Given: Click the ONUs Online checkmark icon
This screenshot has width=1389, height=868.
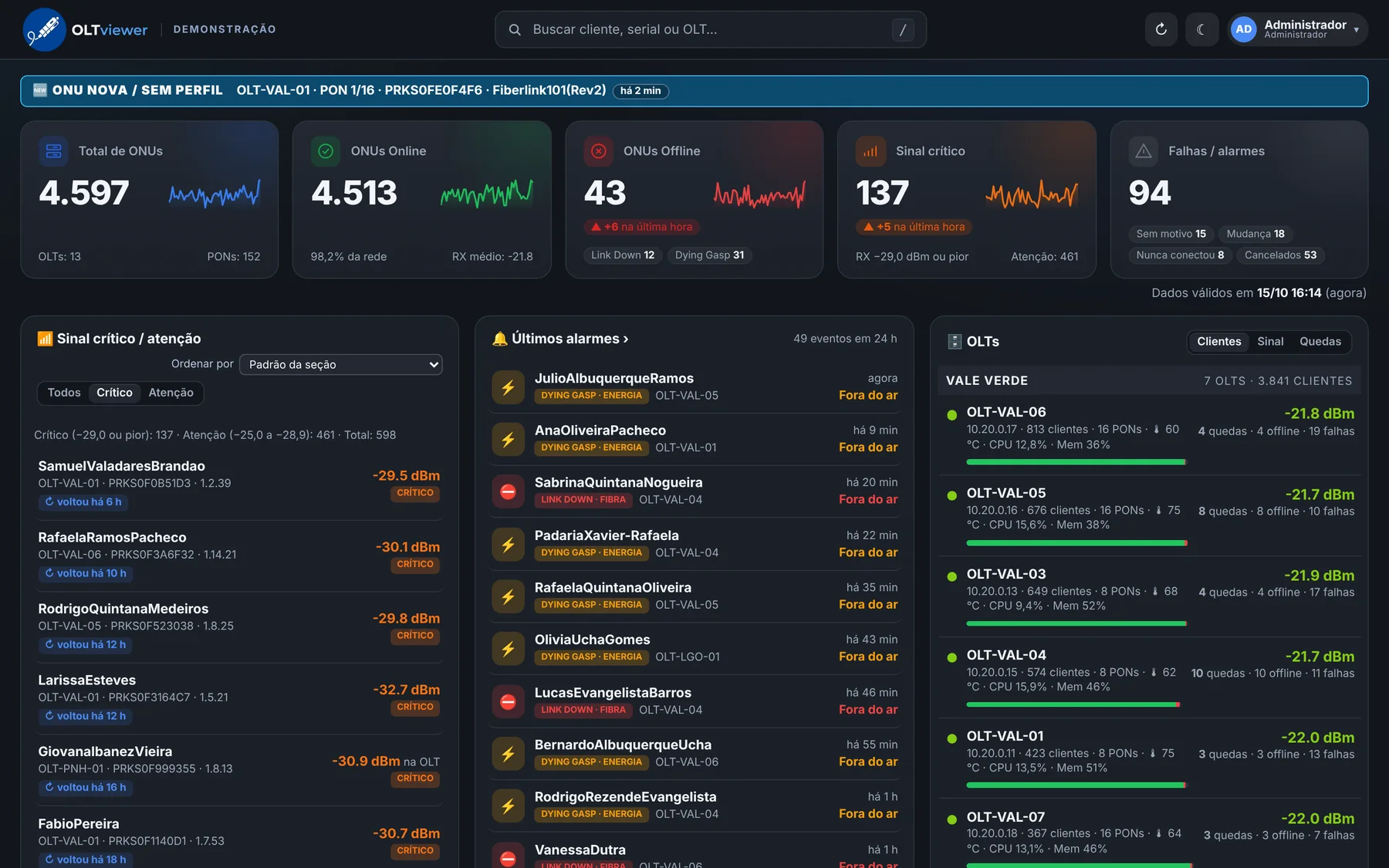Looking at the screenshot, I should (x=326, y=151).
